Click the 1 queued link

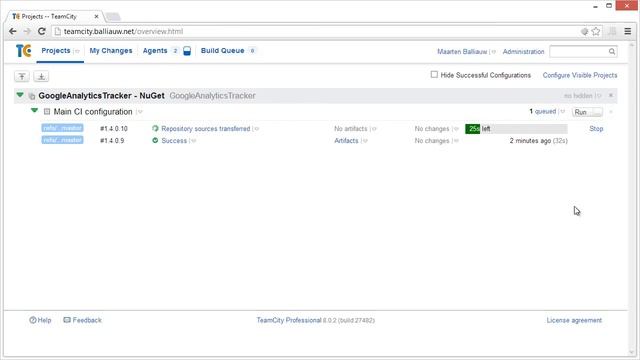(x=542, y=111)
